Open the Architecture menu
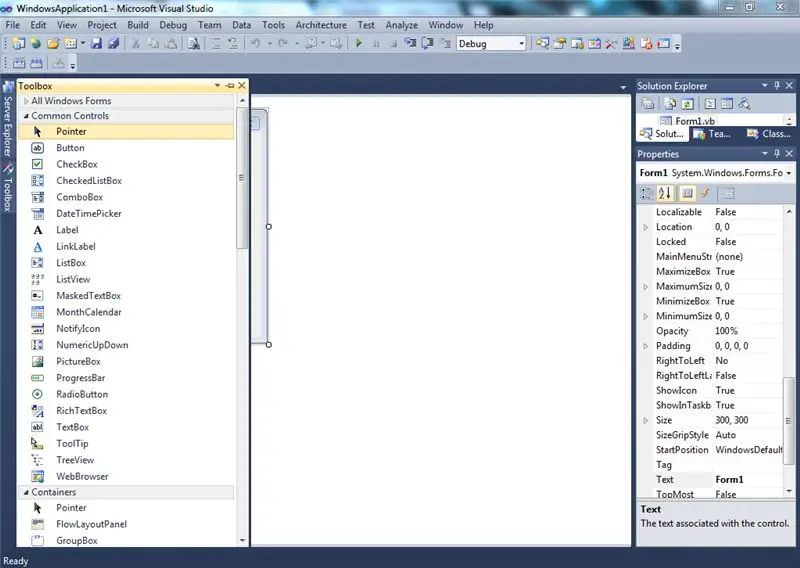 click(x=321, y=25)
